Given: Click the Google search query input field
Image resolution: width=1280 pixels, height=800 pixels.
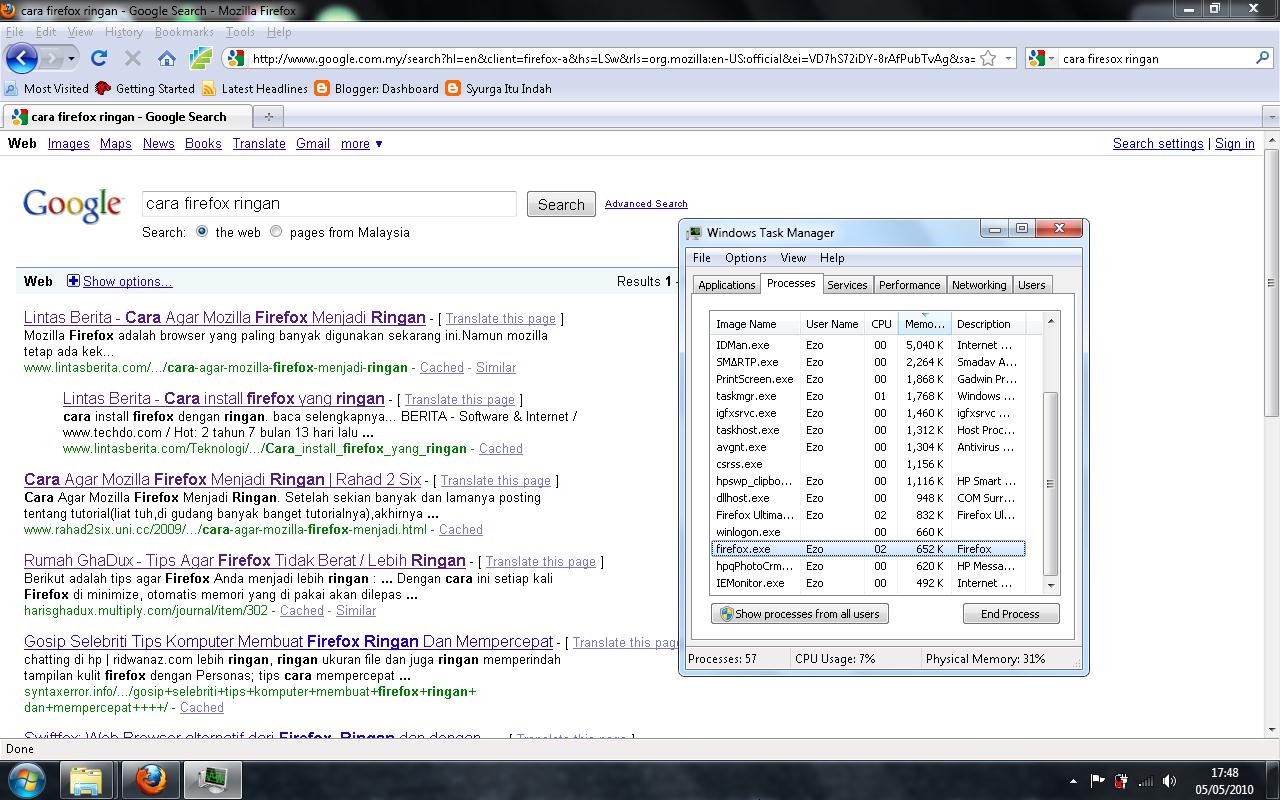Looking at the screenshot, I should pos(329,204).
